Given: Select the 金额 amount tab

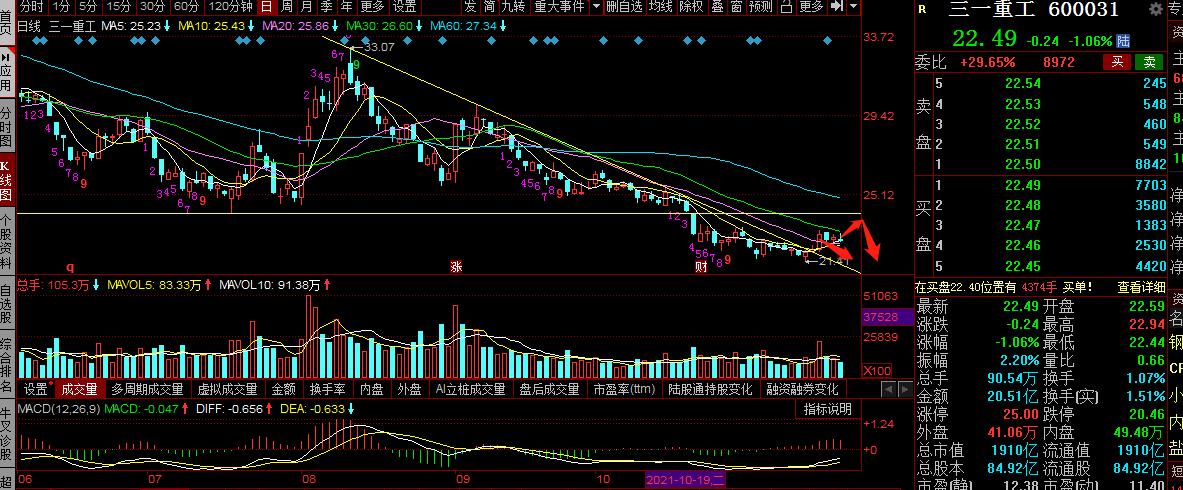Looking at the screenshot, I should tap(284, 390).
